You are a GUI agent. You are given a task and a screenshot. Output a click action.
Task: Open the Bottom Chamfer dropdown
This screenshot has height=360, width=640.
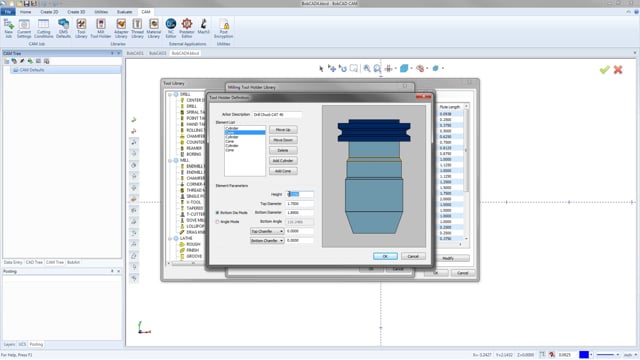tap(267, 240)
